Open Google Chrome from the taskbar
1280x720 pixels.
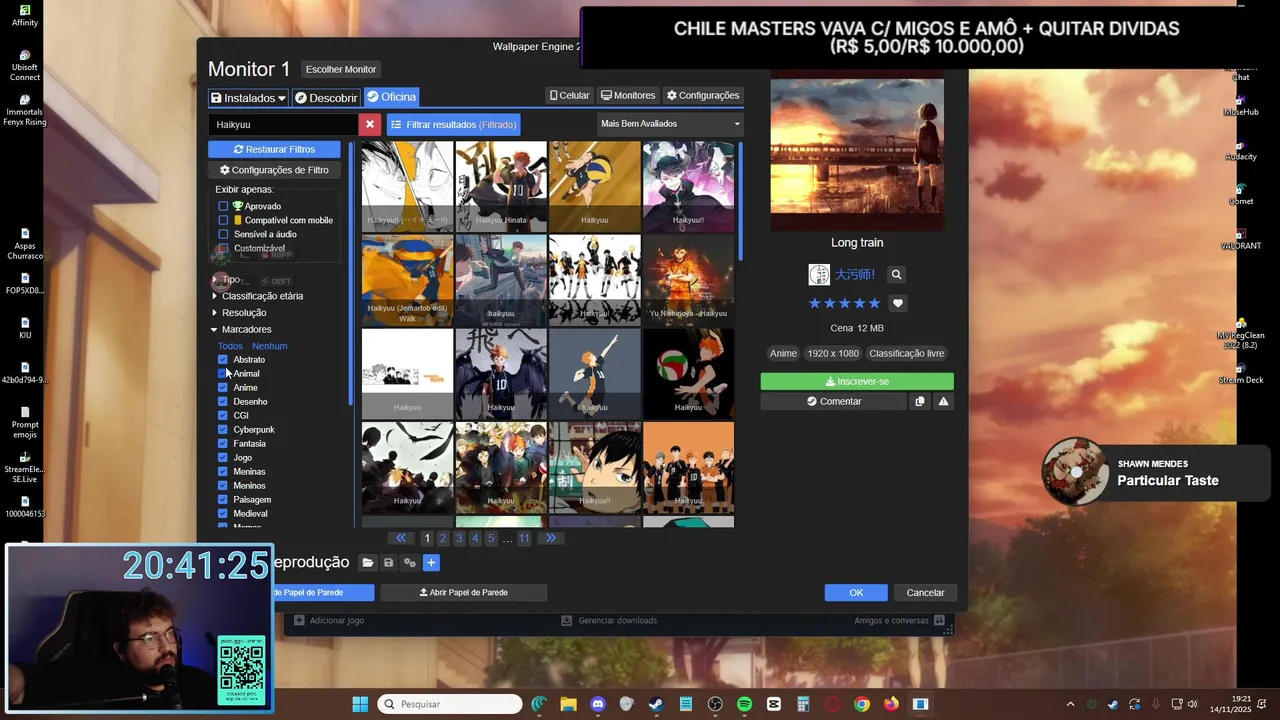[x=862, y=704]
